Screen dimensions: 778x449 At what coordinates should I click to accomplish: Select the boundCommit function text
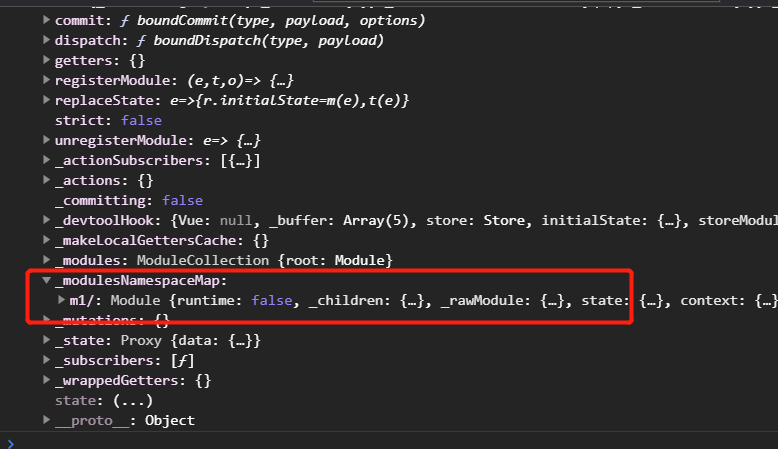click(x=281, y=20)
